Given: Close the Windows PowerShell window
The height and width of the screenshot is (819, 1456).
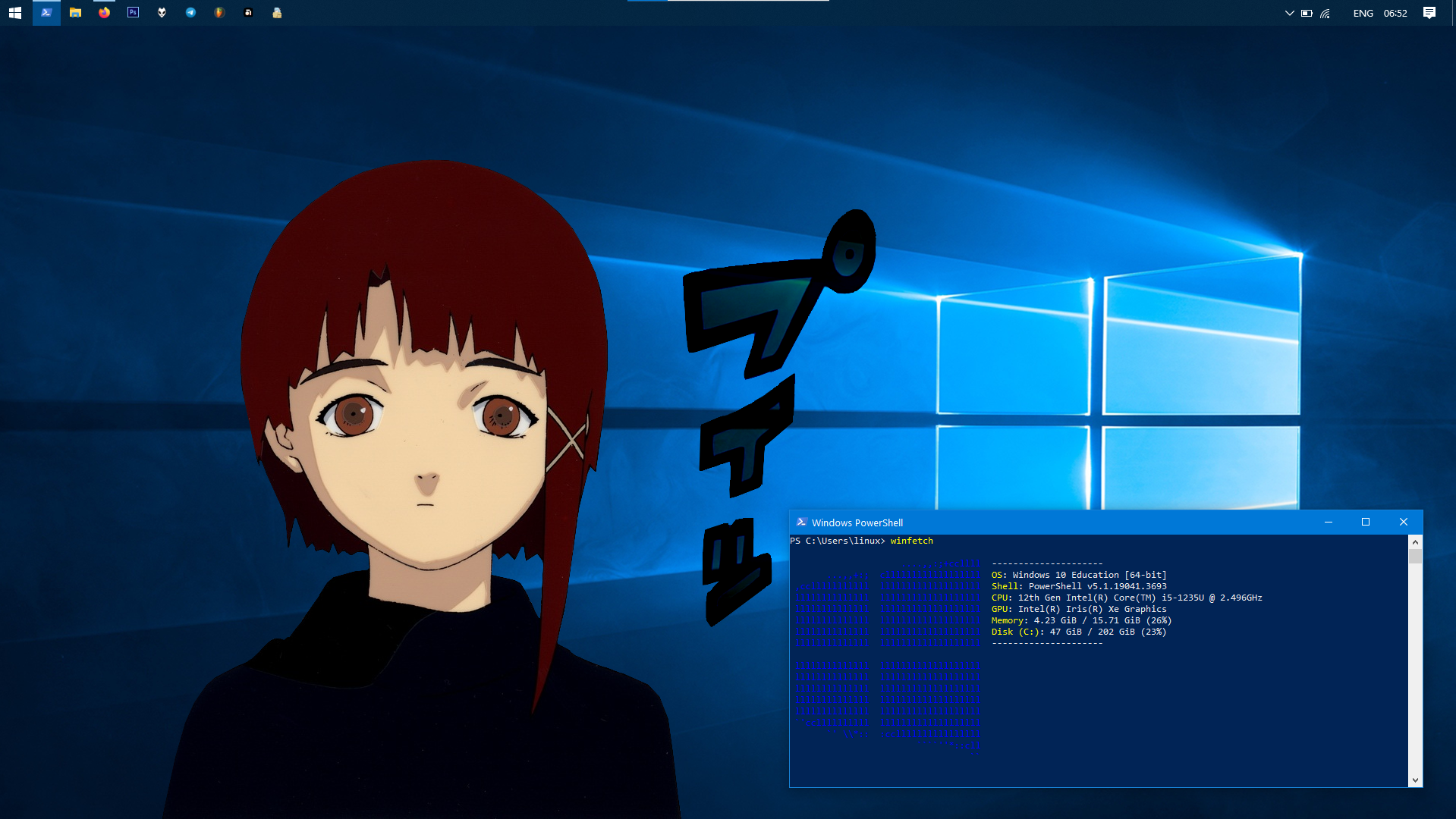Looking at the screenshot, I should tap(1404, 522).
